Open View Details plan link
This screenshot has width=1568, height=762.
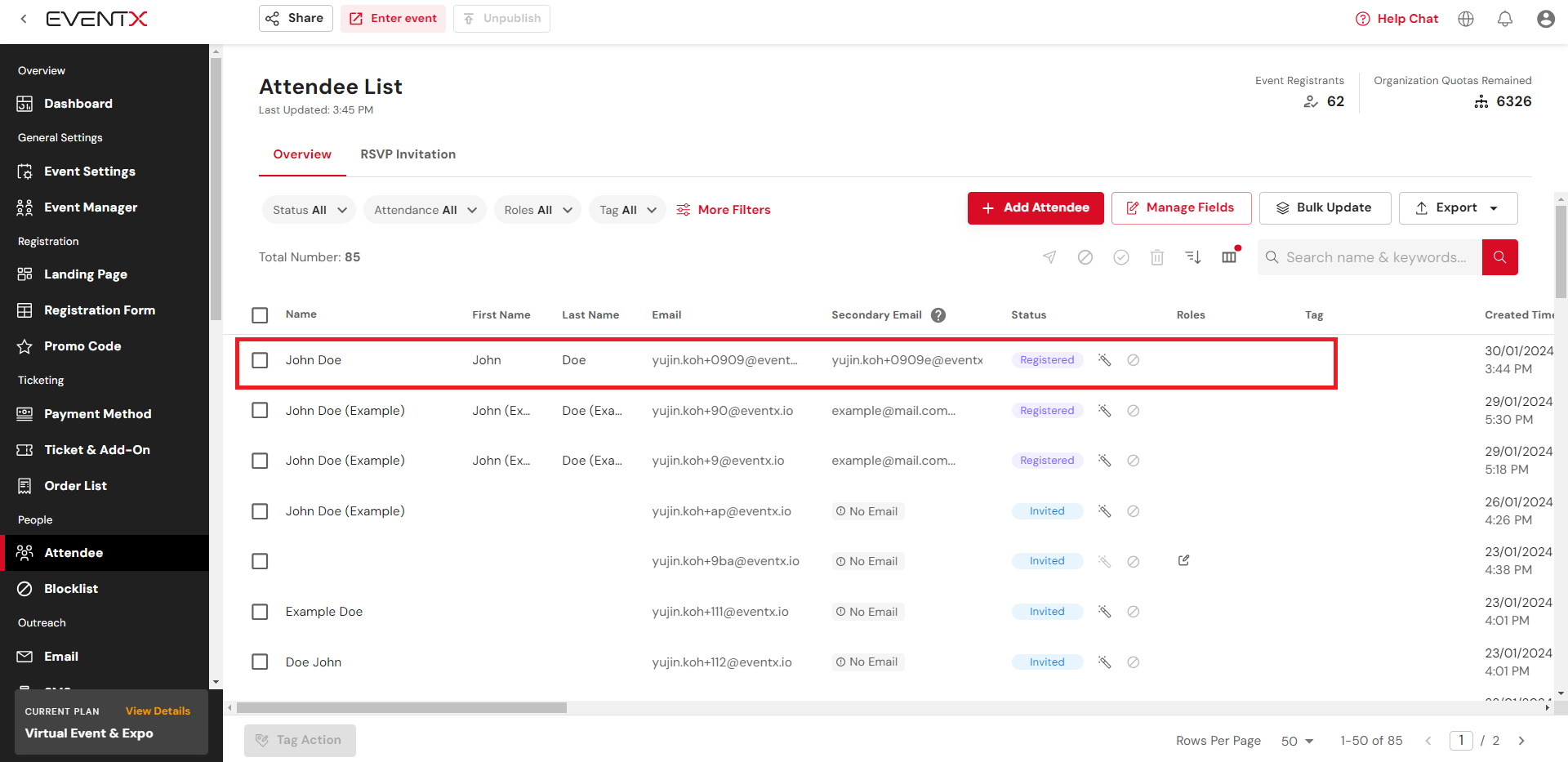pyautogui.click(x=158, y=711)
